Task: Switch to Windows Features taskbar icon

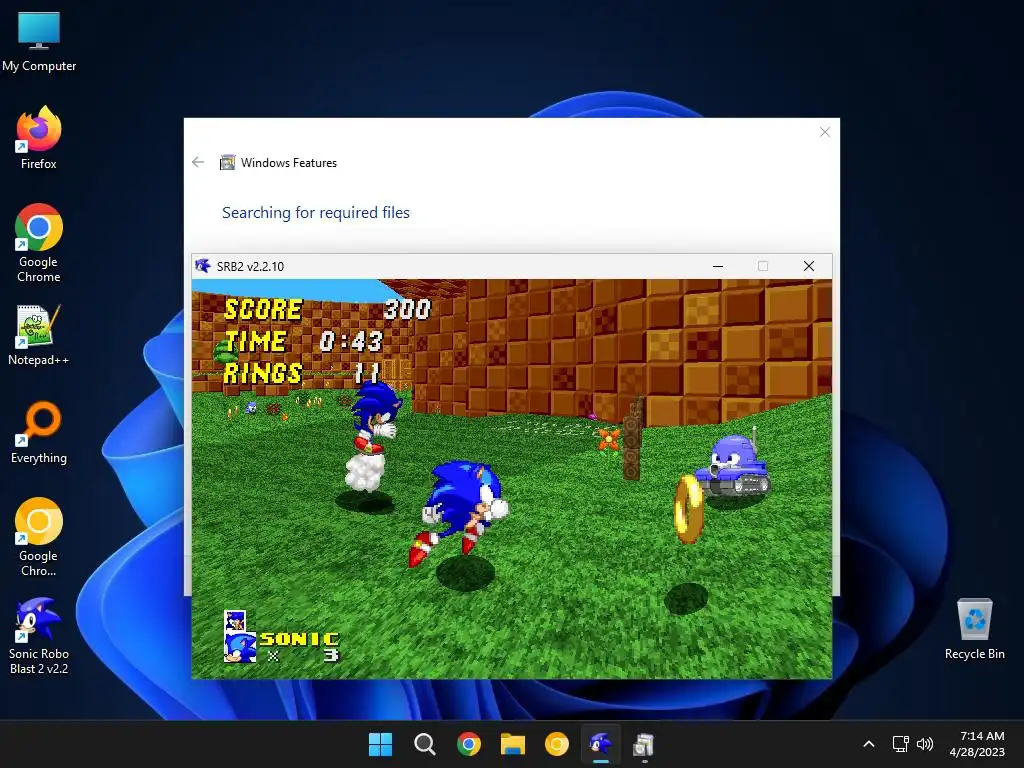Action: [644, 744]
